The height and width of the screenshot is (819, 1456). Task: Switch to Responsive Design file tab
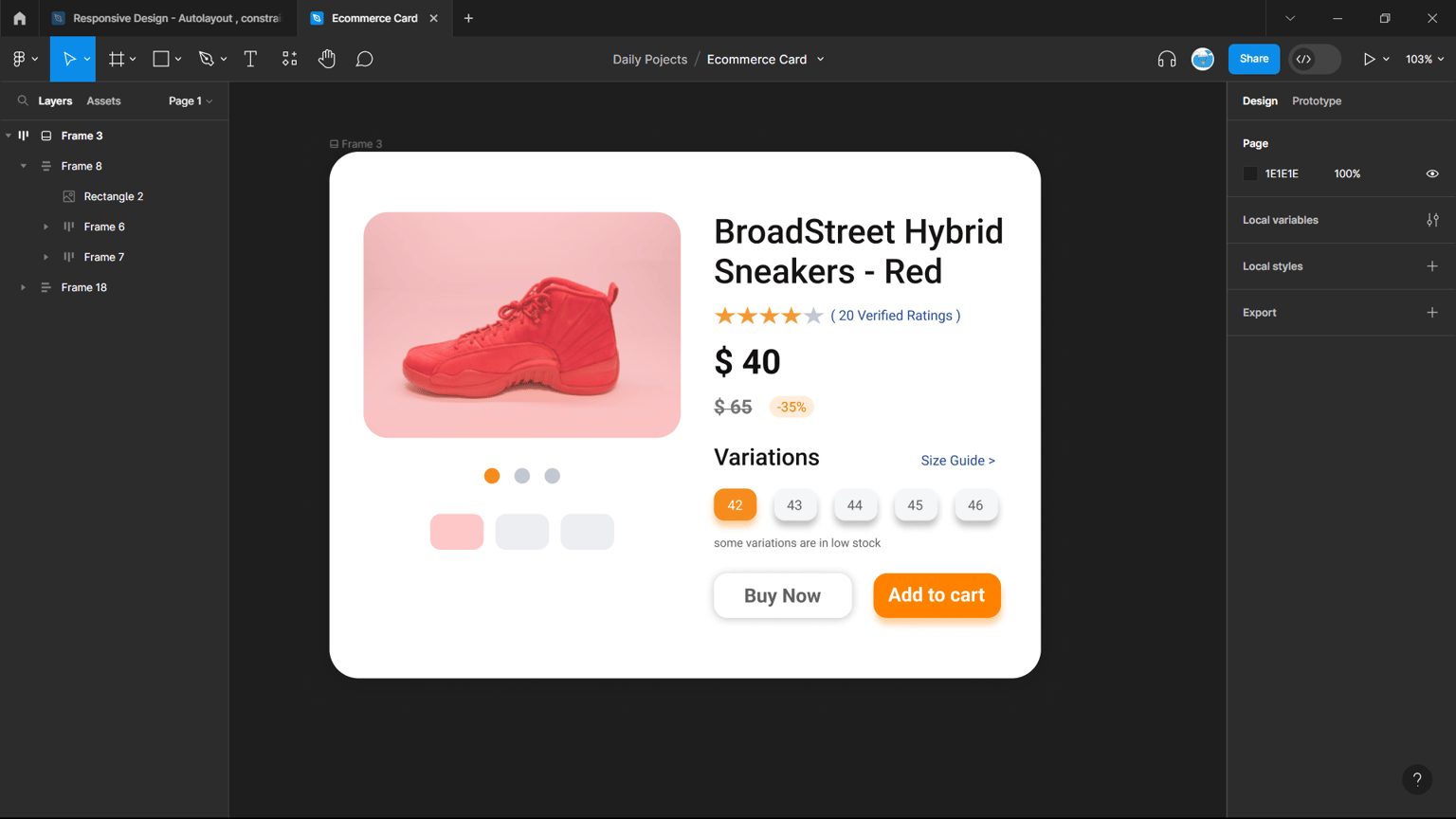click(x=168, y=18)
